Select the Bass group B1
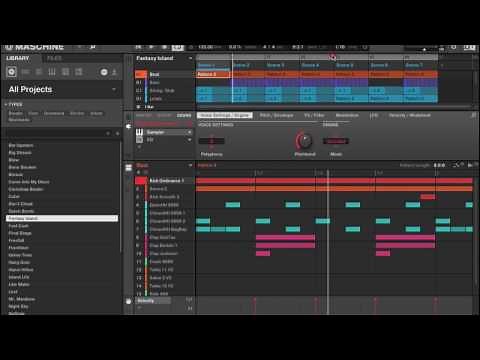 click(x=164, y=82)
